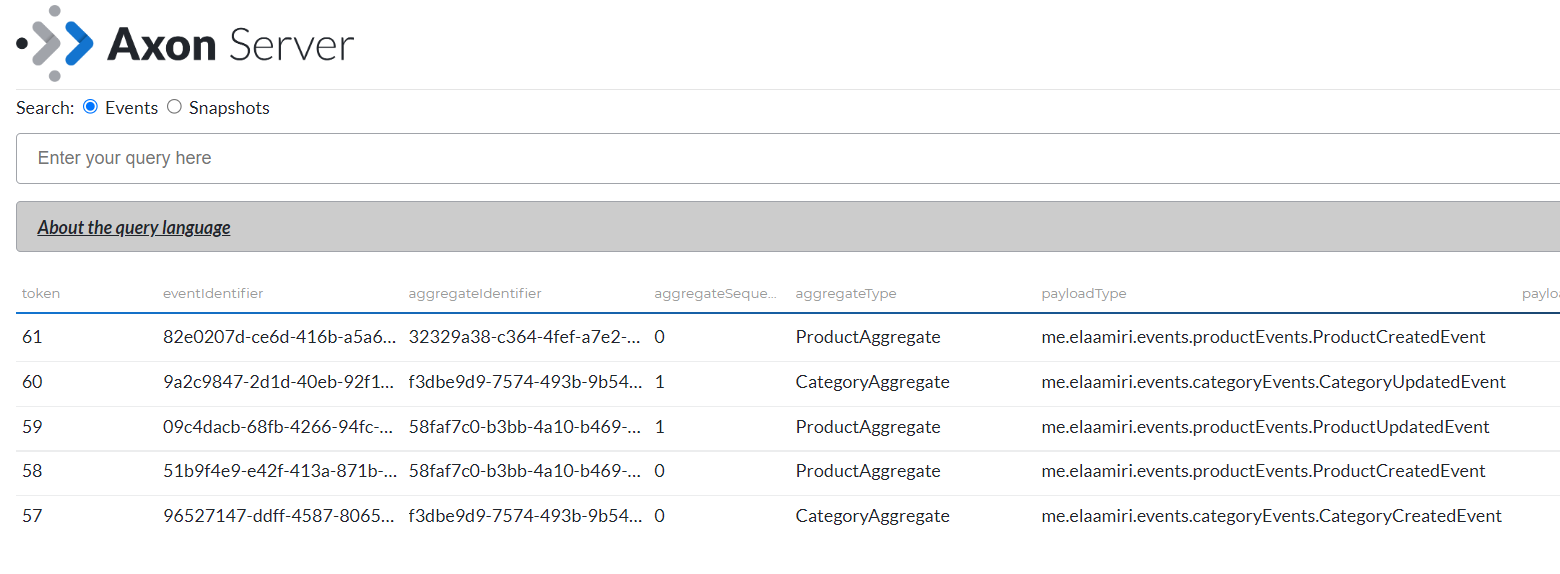Click the eventIdentifier column header
This screenshot has height=574, width=1560.
click(x=213, y=293)
